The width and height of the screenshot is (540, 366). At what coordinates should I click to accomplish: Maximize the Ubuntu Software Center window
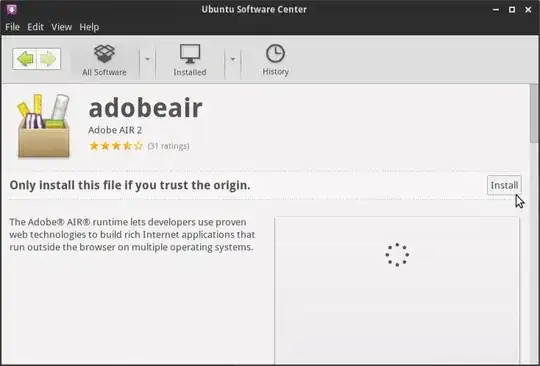click(512, 10)
